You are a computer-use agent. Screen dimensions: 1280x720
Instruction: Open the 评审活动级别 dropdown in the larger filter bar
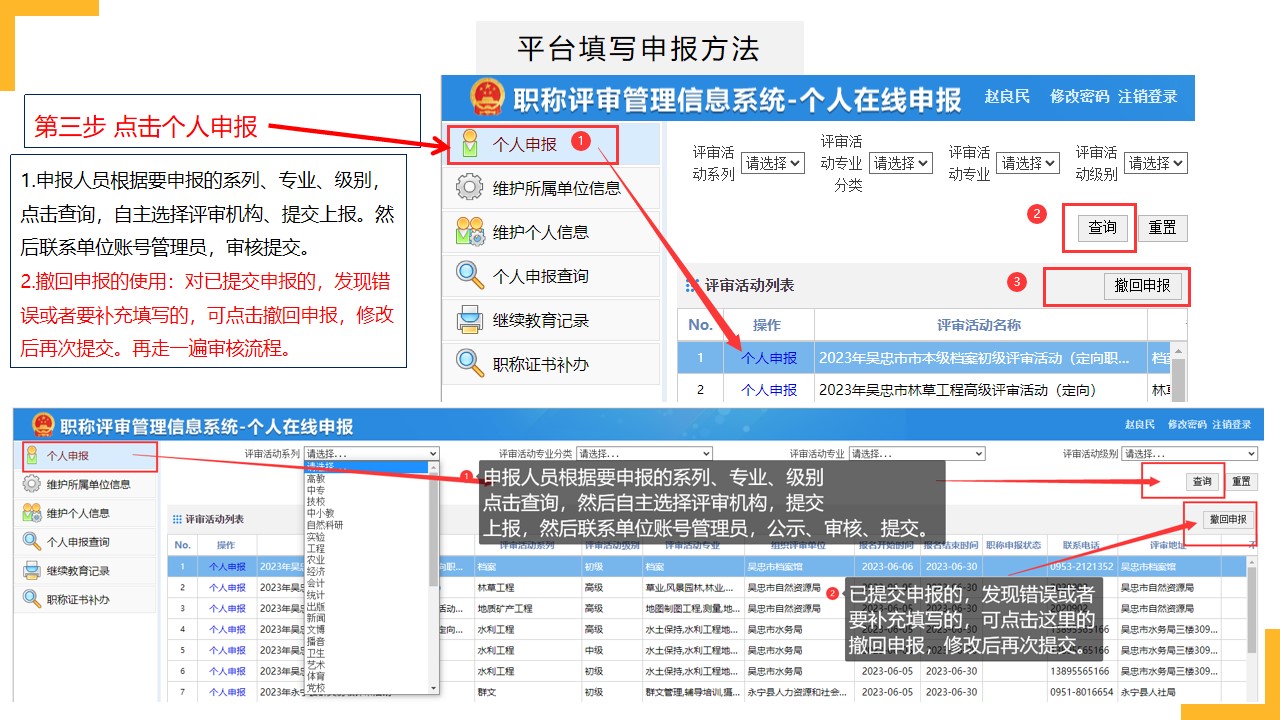[x=1155, y=163]
